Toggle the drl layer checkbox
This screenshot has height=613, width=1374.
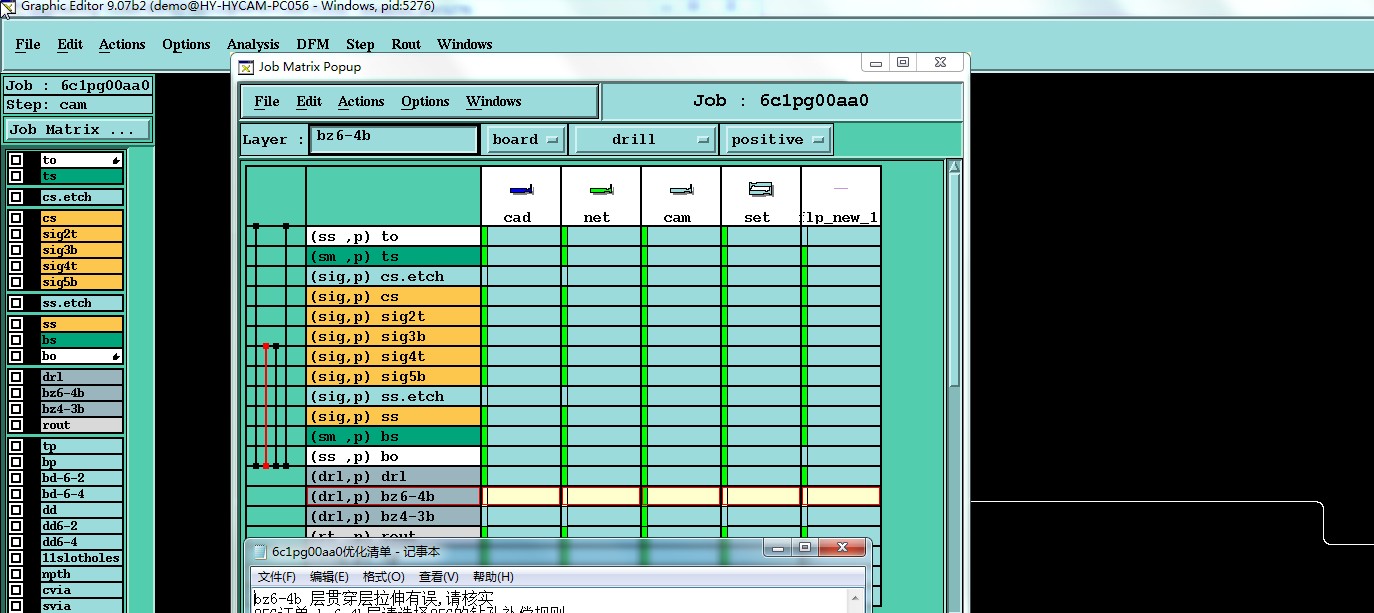[16, 377]
